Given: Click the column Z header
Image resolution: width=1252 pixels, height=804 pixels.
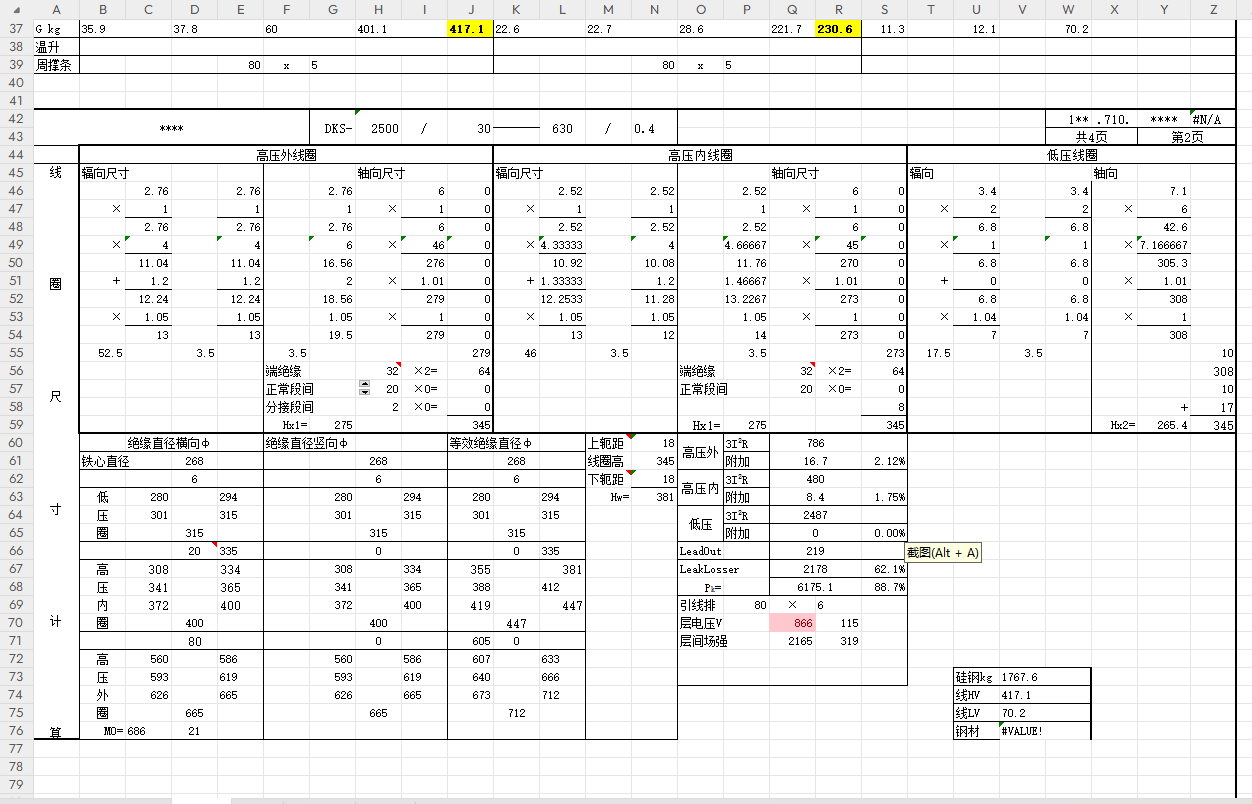Looking at the screenshot, I should click(x=1213, y=9).
